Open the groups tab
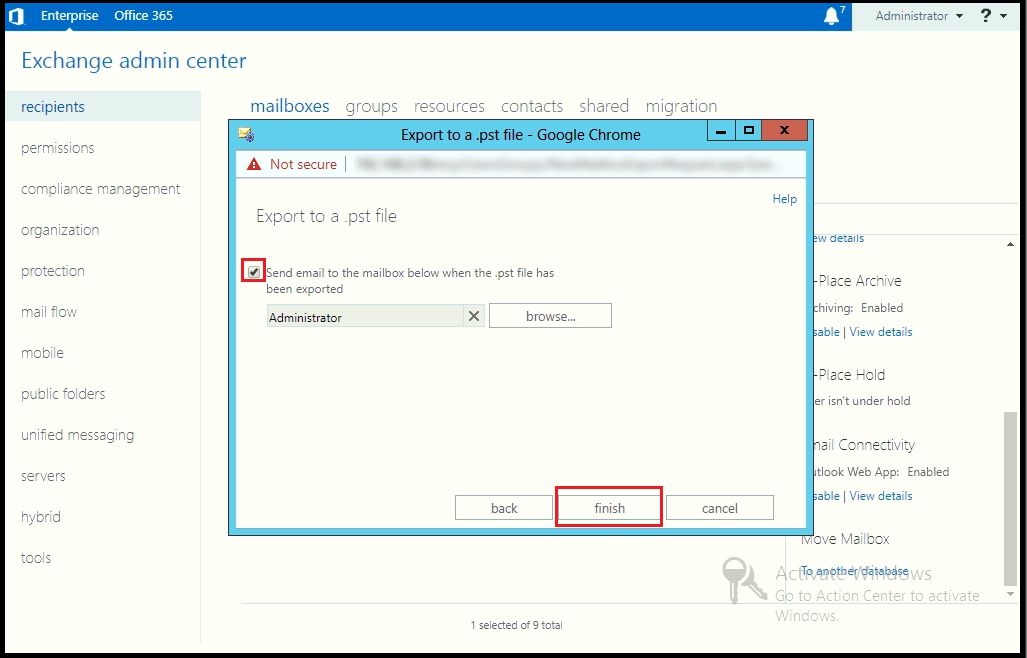The image size is (1027, 658). [371, 106]
